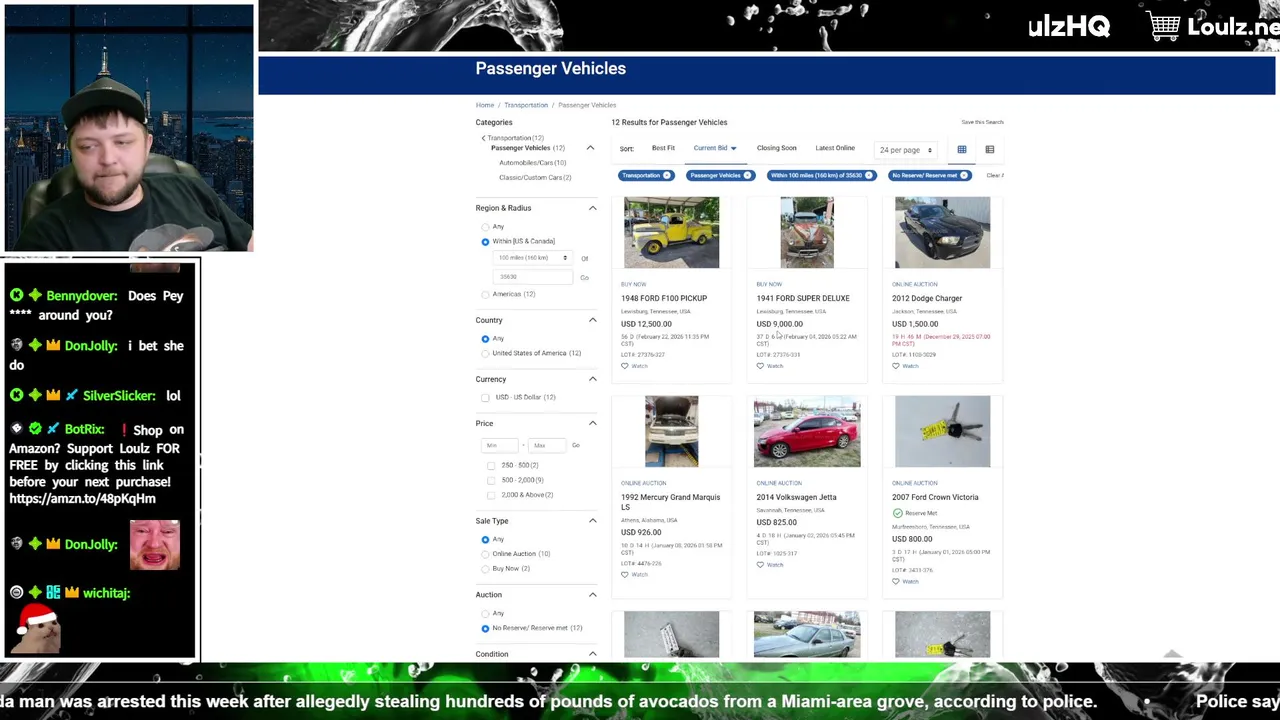Sort results by Best Fit
The width and height of the screenshot is (1280, 720).
click(663, 148)
